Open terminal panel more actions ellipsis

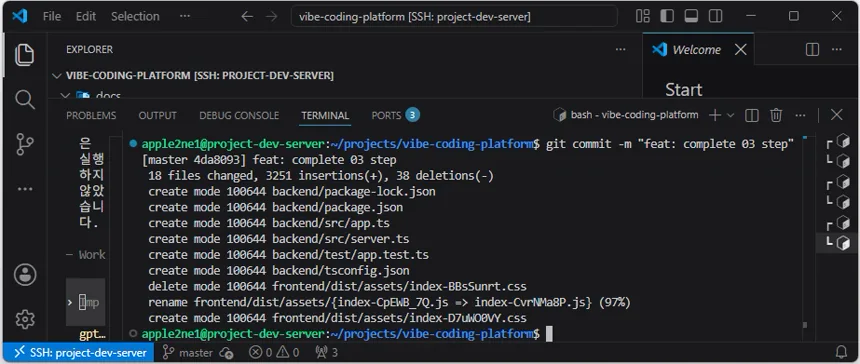800,115
